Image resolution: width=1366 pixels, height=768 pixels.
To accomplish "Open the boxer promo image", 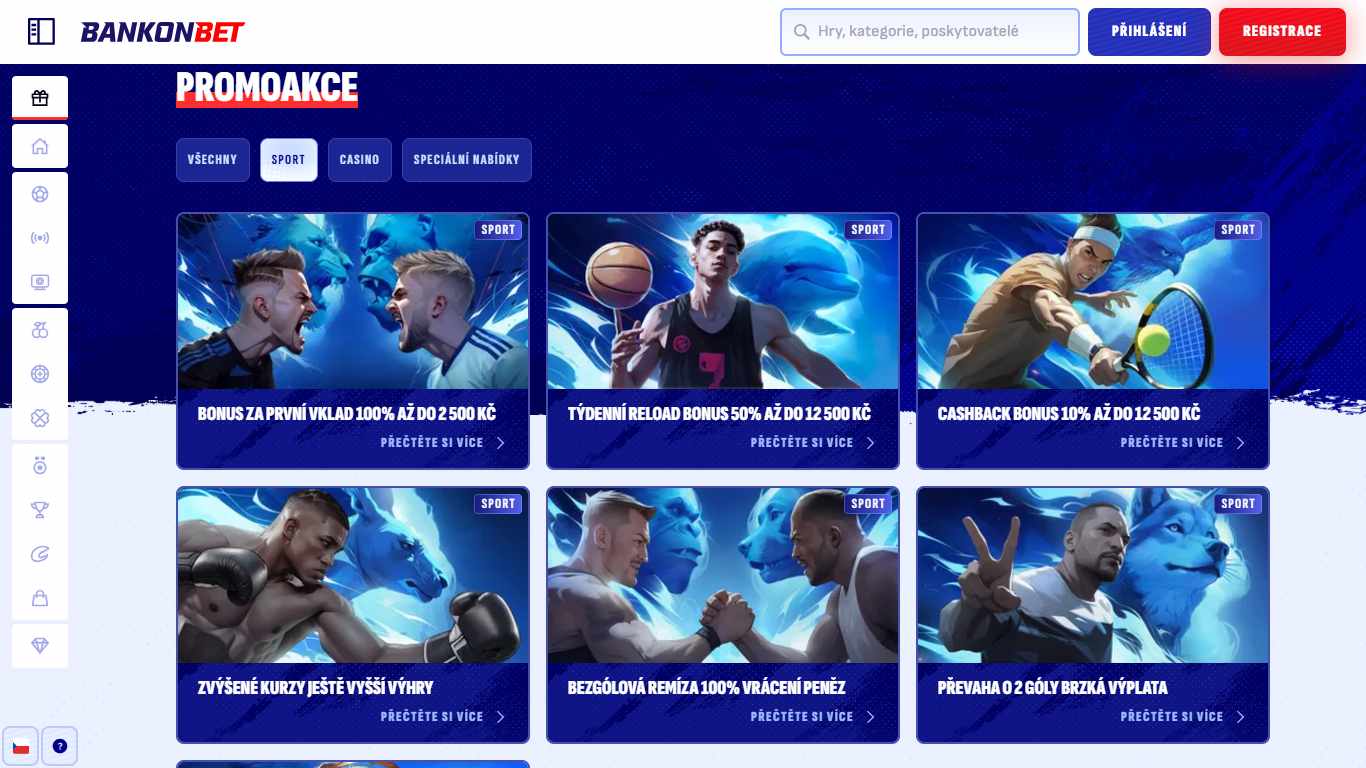I will click(353, 576).
